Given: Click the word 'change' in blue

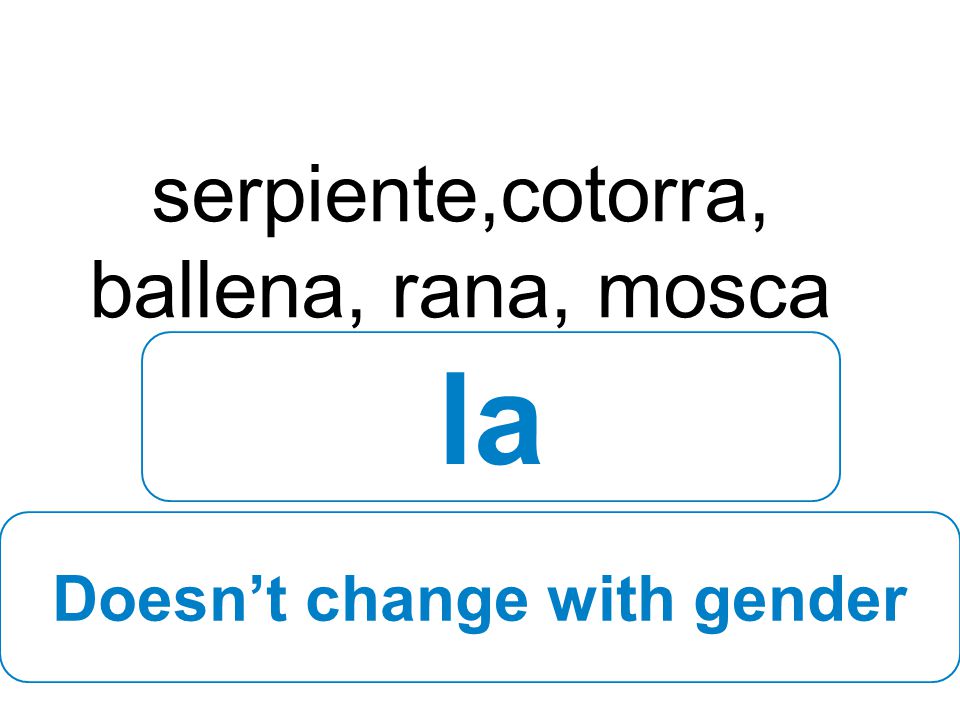Looking at the screenshot, I should pos(418,603).
